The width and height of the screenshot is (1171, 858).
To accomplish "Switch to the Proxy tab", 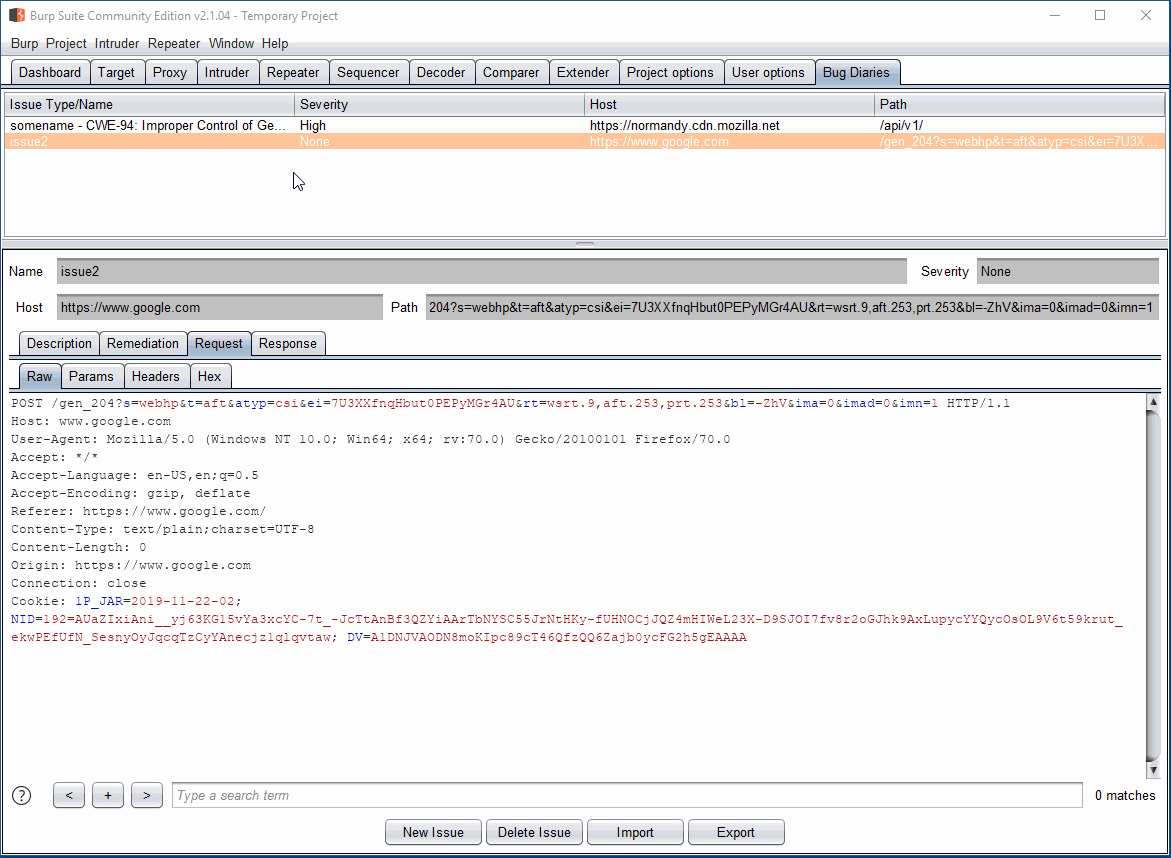I will (x=170, y=72).
